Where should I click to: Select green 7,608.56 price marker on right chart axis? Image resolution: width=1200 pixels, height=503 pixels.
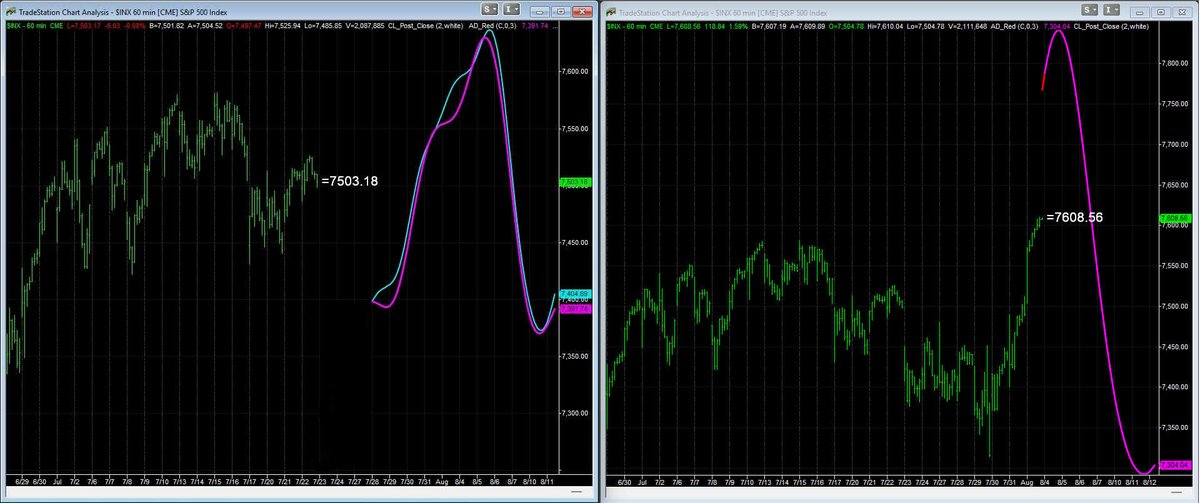click(1176, 218)
